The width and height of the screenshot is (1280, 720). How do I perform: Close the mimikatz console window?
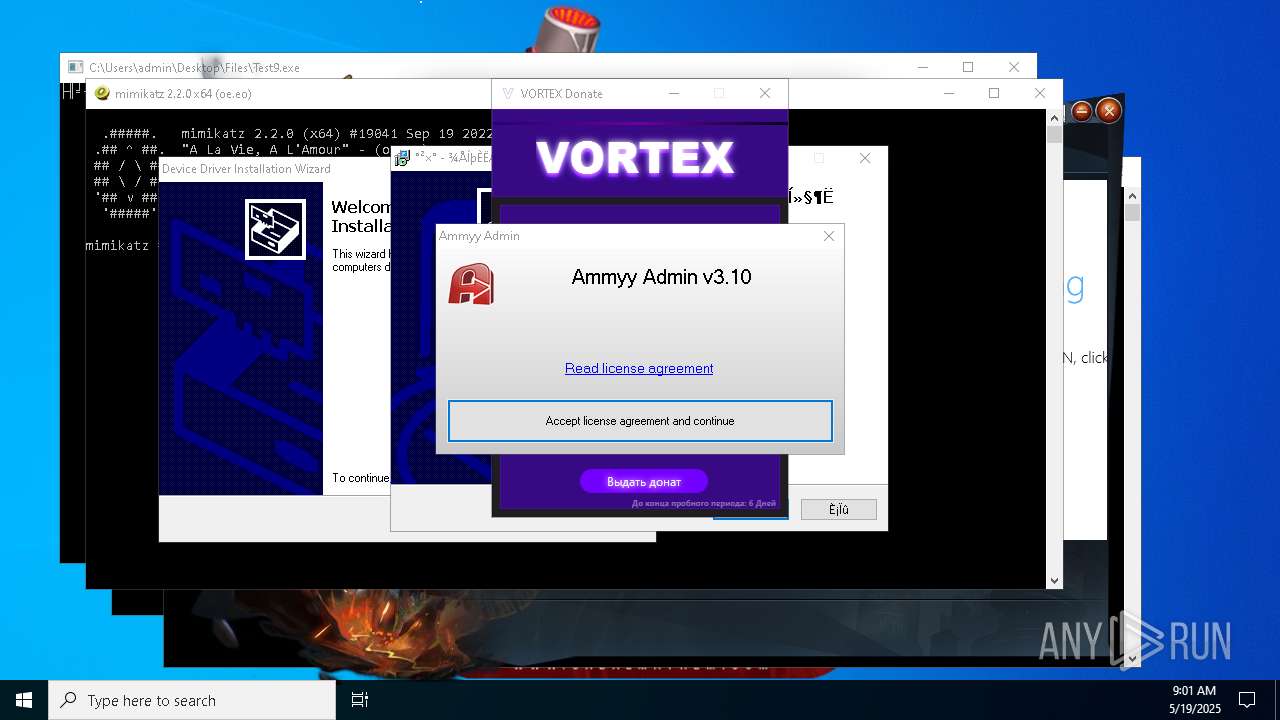point(1040,93)
